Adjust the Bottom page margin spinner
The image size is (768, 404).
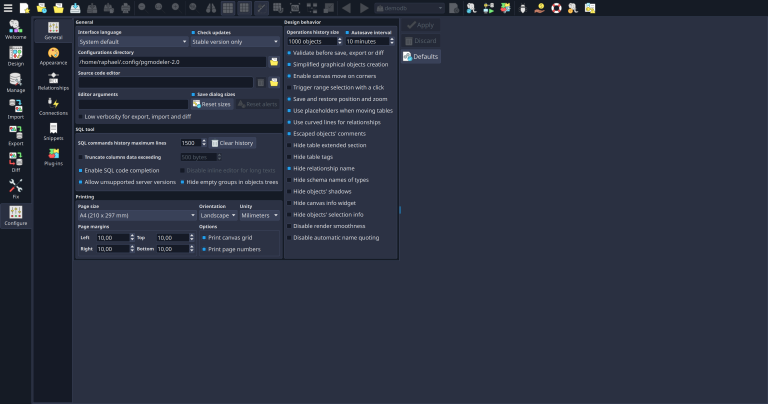click(x=175, y=249)
